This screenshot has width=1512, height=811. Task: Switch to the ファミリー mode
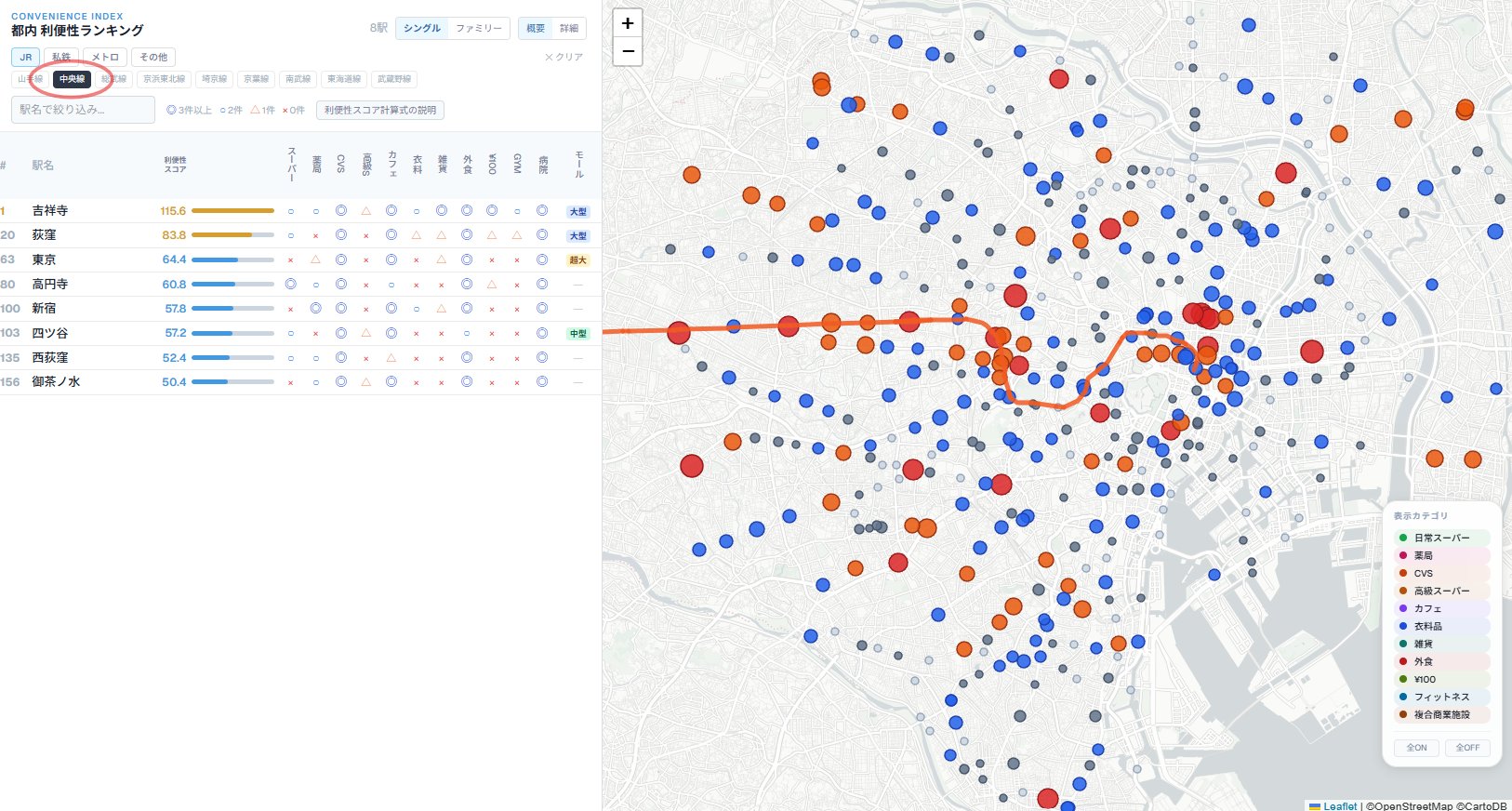point(478,29)
